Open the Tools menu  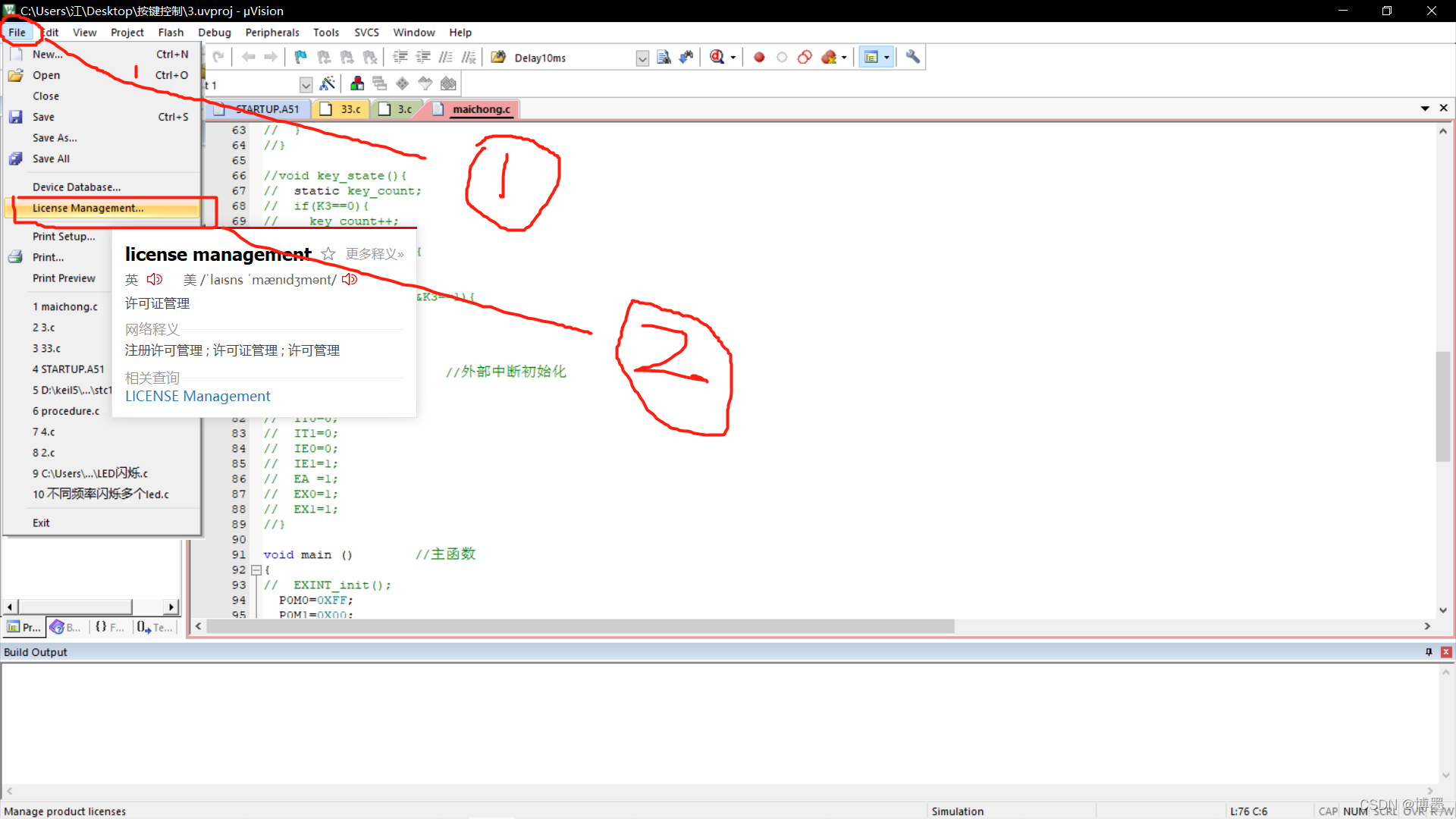[x=326, y=33]
